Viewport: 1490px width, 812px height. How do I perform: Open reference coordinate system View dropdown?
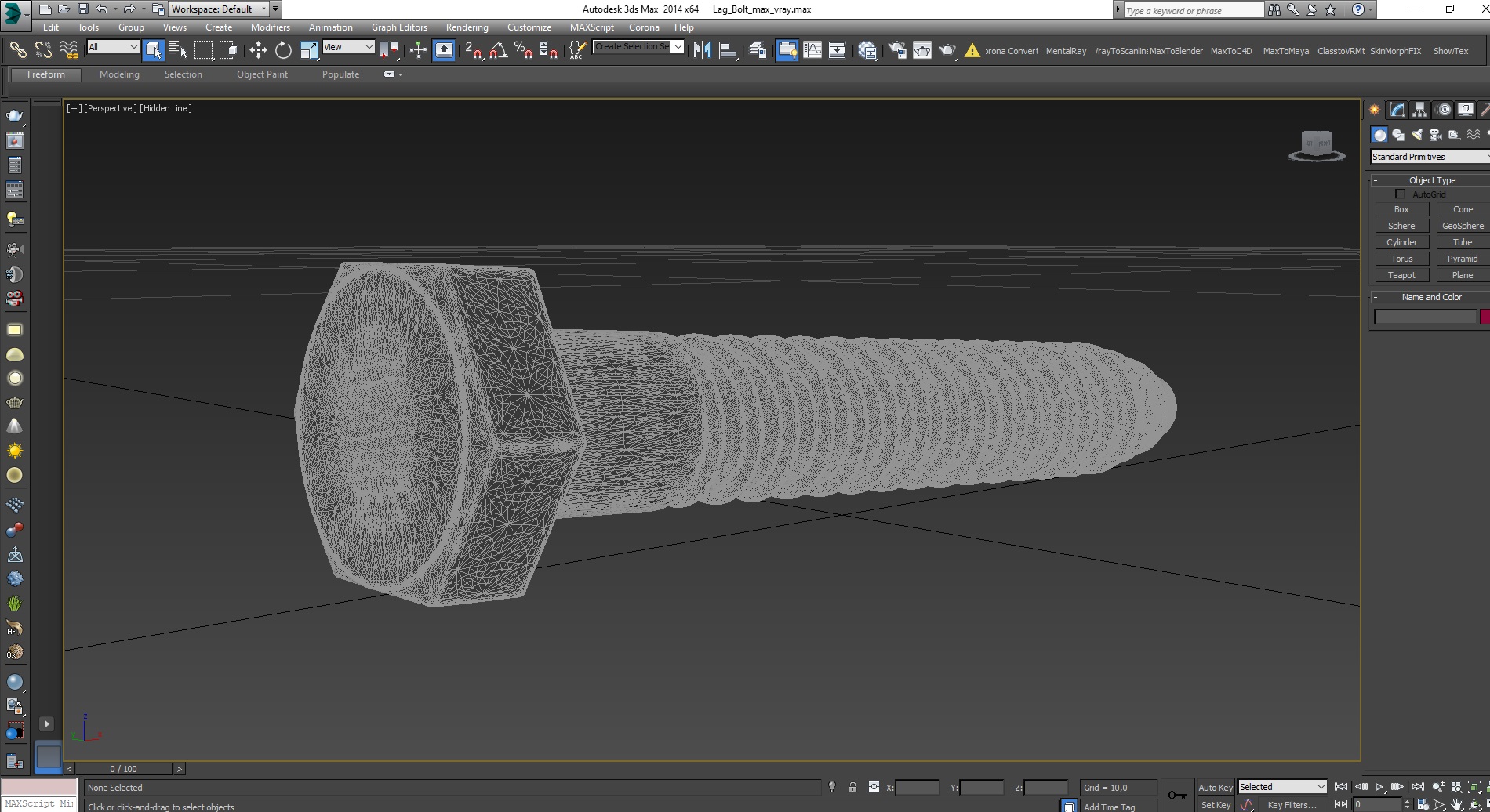coord(348,47)
